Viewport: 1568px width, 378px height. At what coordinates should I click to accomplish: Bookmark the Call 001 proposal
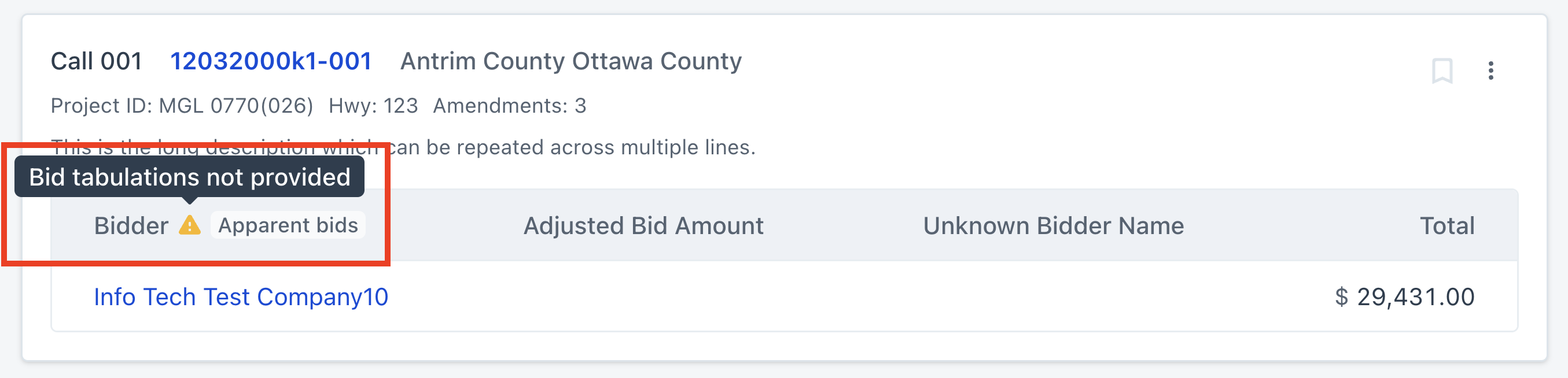pos(1442,71)
